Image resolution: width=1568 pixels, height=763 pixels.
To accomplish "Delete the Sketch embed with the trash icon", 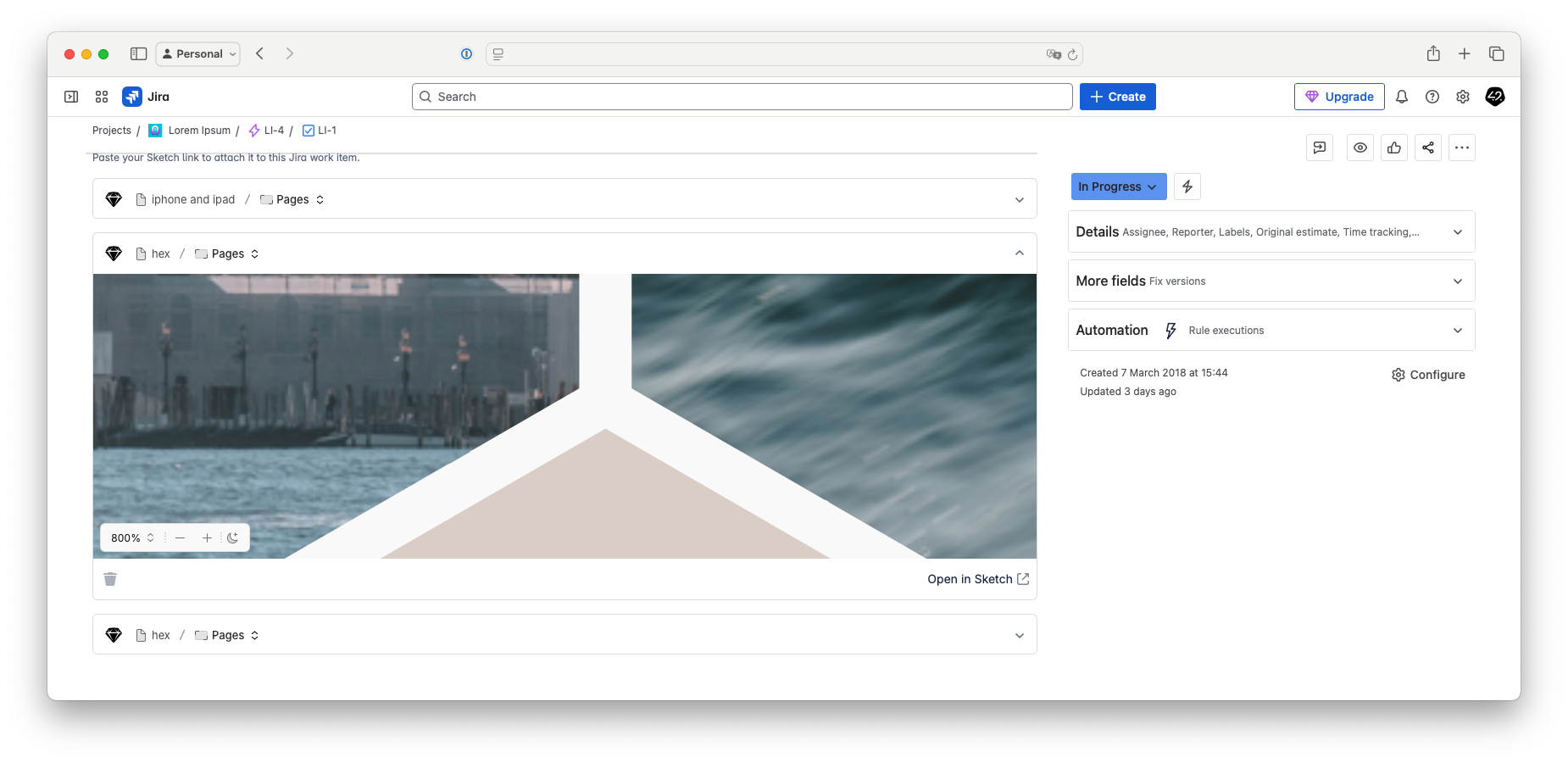I will pos(110,579).
